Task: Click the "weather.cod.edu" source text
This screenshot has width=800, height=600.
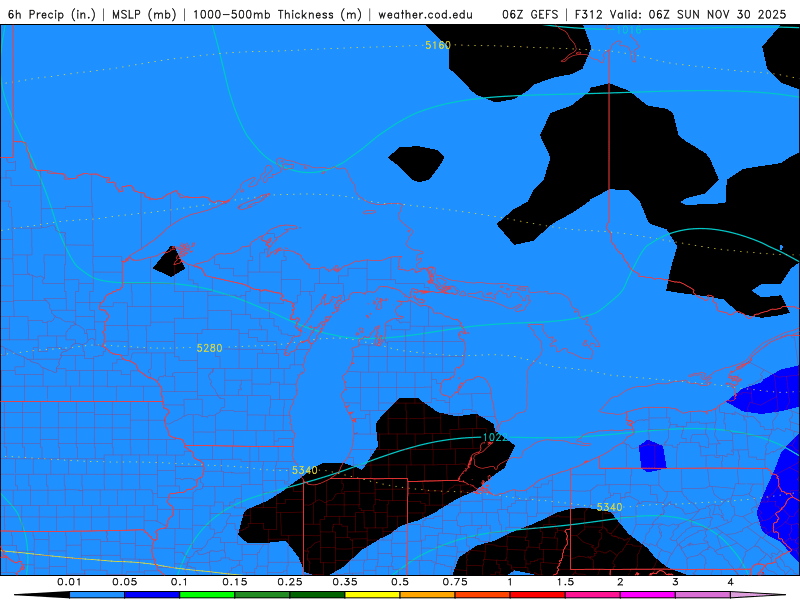Action: (425, 14)
